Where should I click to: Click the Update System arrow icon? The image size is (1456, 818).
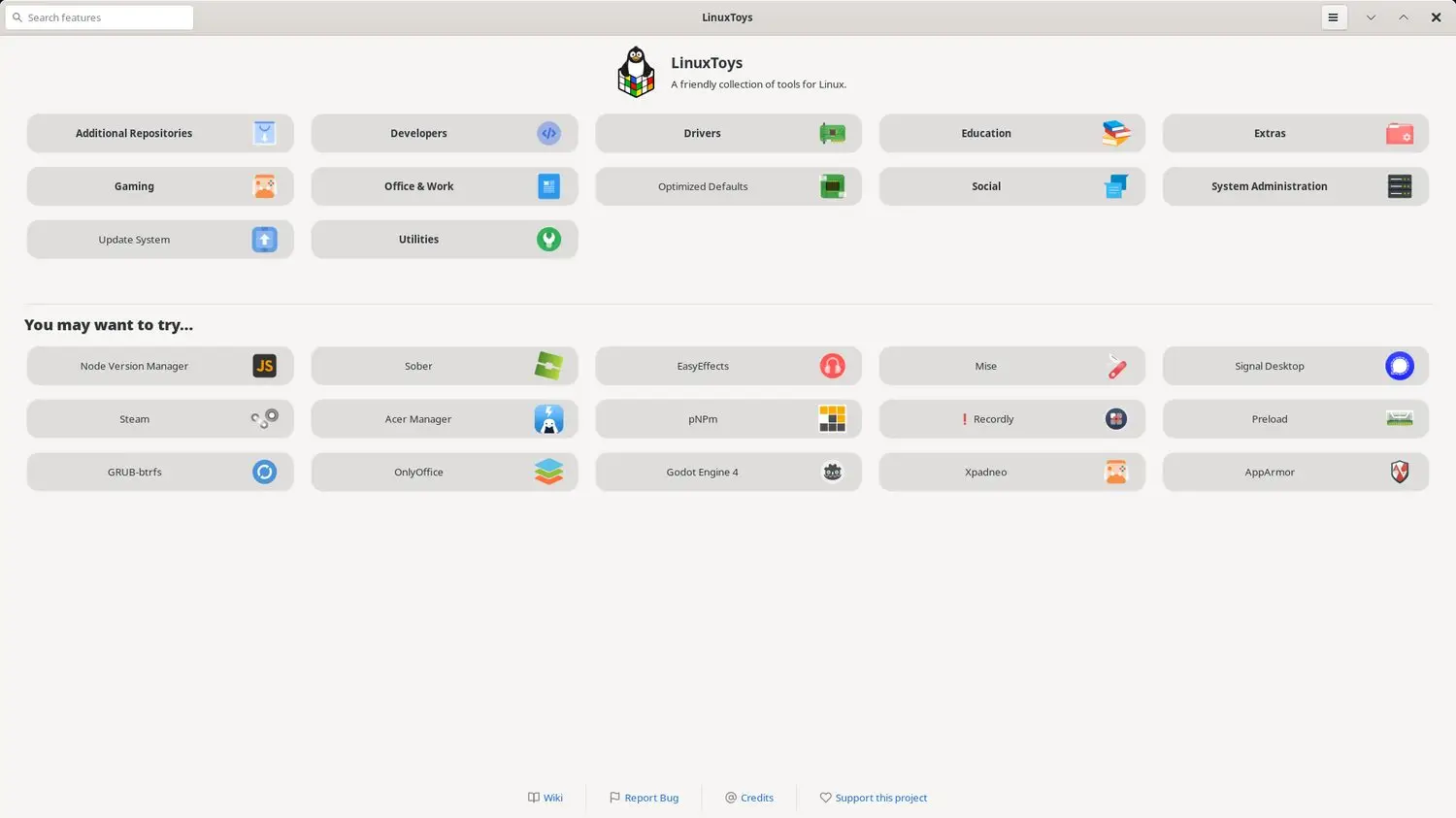(264, 240)
